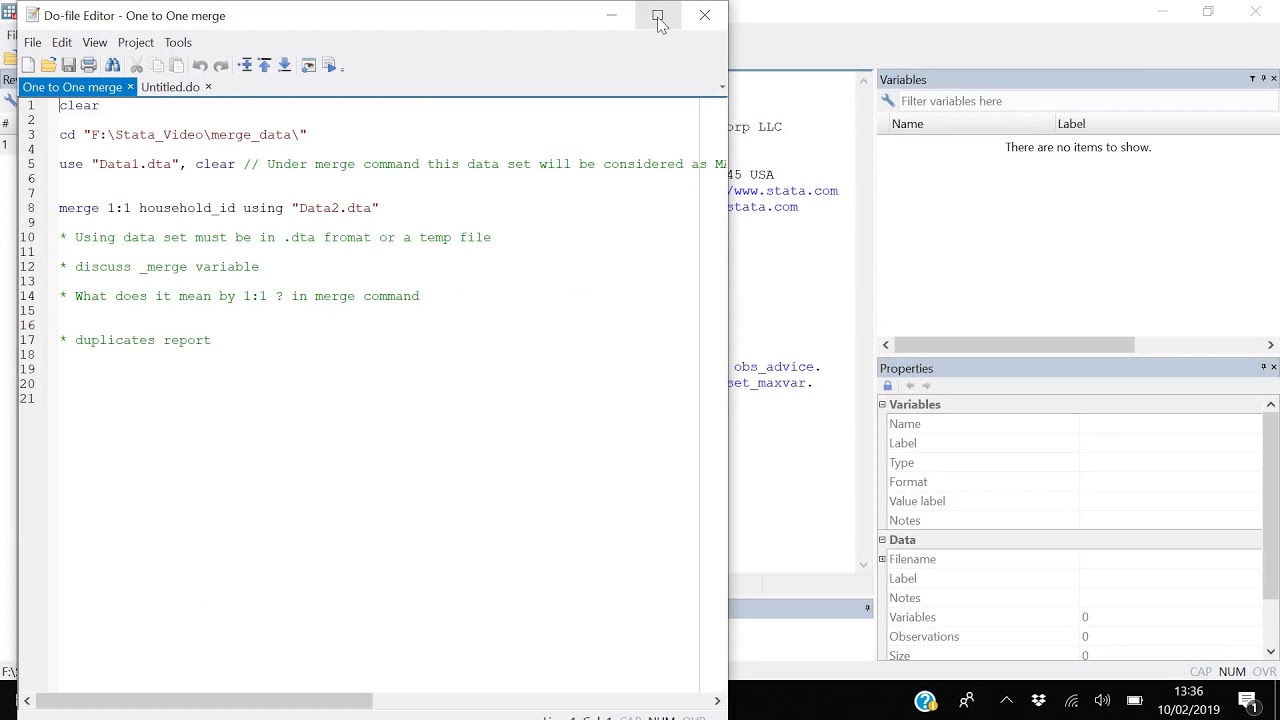This screenshot has height=720, width=1280.
Task: Run the do-file with the Execute icon
Action: tap(329, 66)
